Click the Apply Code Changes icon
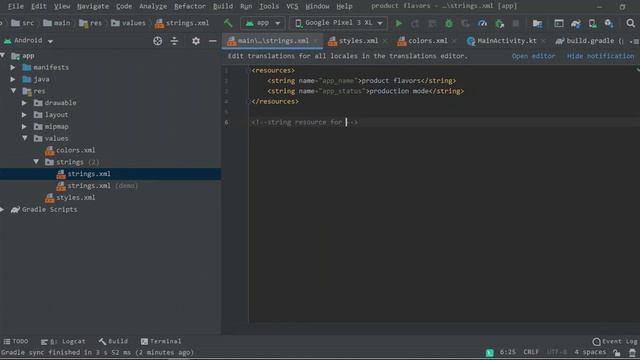The width and height of the screenshot is (640, 360). (x=432, y=24)
